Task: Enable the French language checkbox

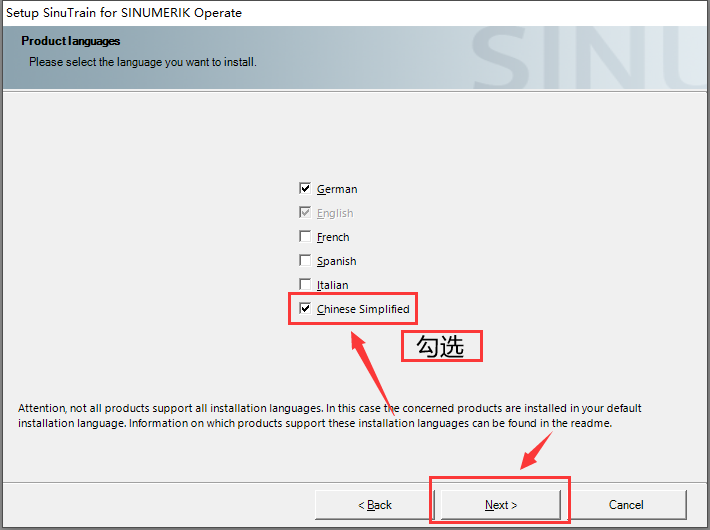Action: 305,236
